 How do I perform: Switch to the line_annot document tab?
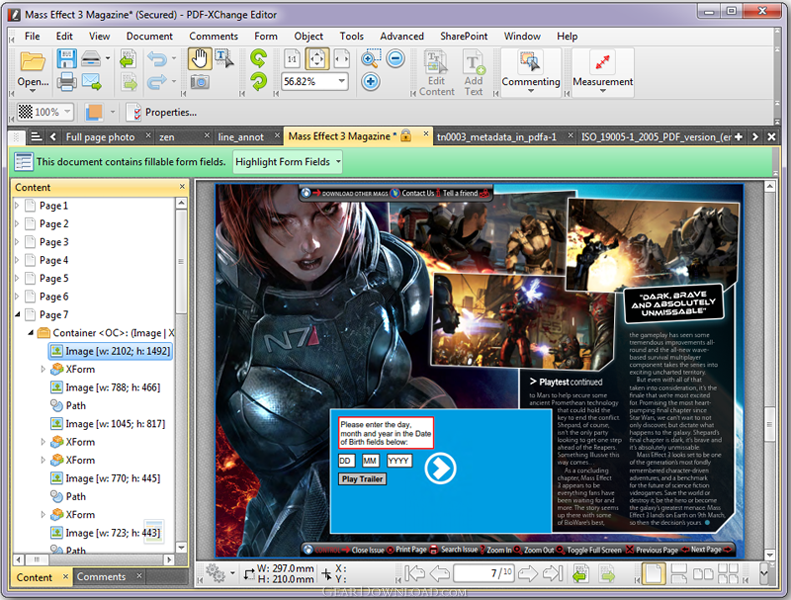pyautogui.click(x=240, y=137)
